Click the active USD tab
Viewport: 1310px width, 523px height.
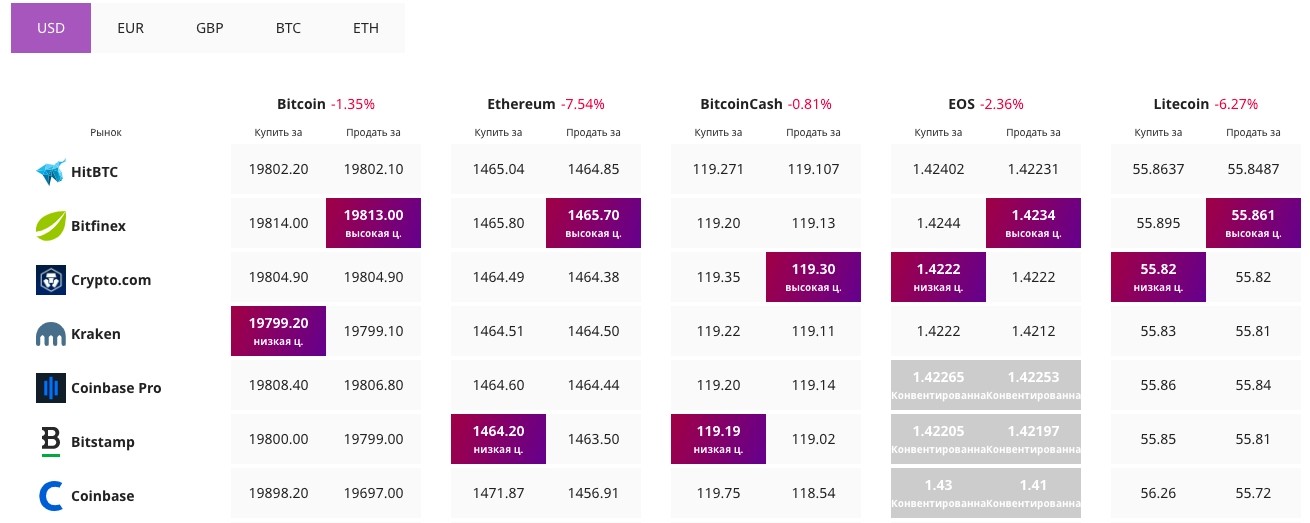click(x=51, y=28)
